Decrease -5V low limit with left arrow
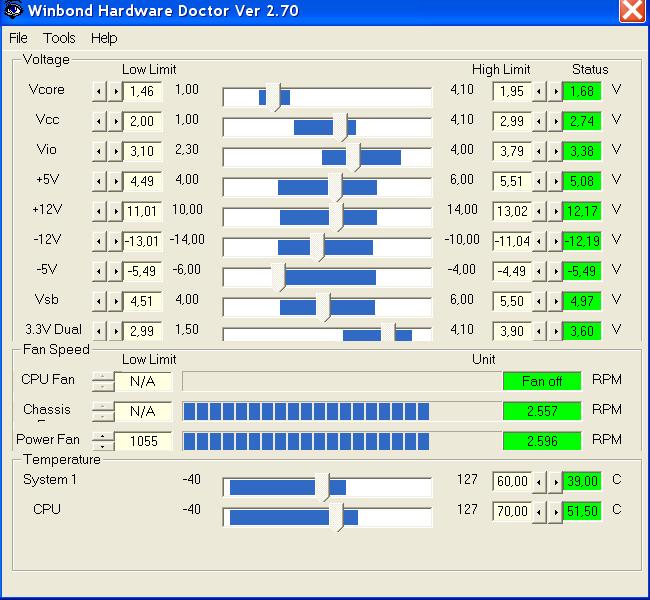650x600 pixels. tap(99, 271)
